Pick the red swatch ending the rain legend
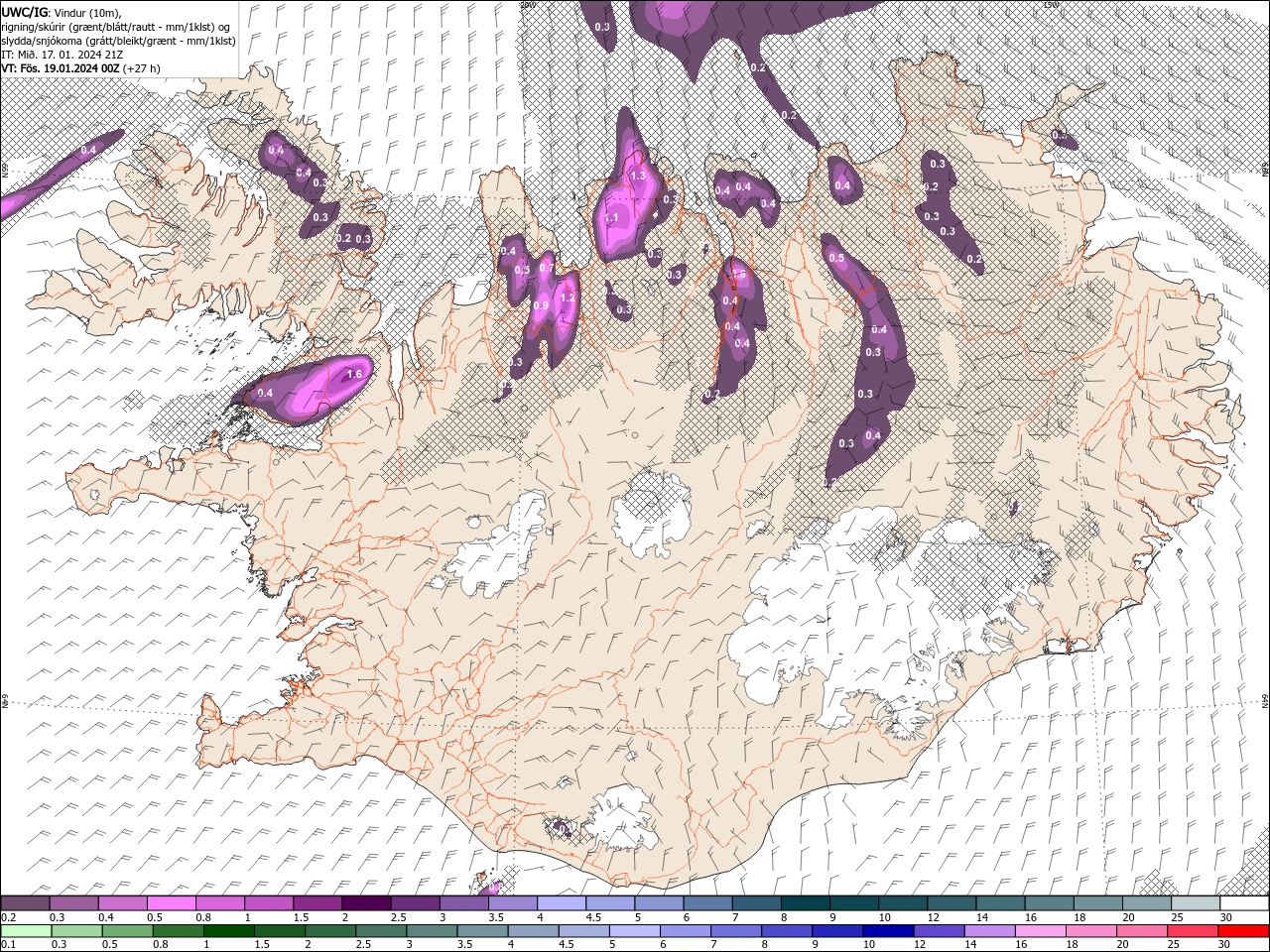 coord(1244,931)
